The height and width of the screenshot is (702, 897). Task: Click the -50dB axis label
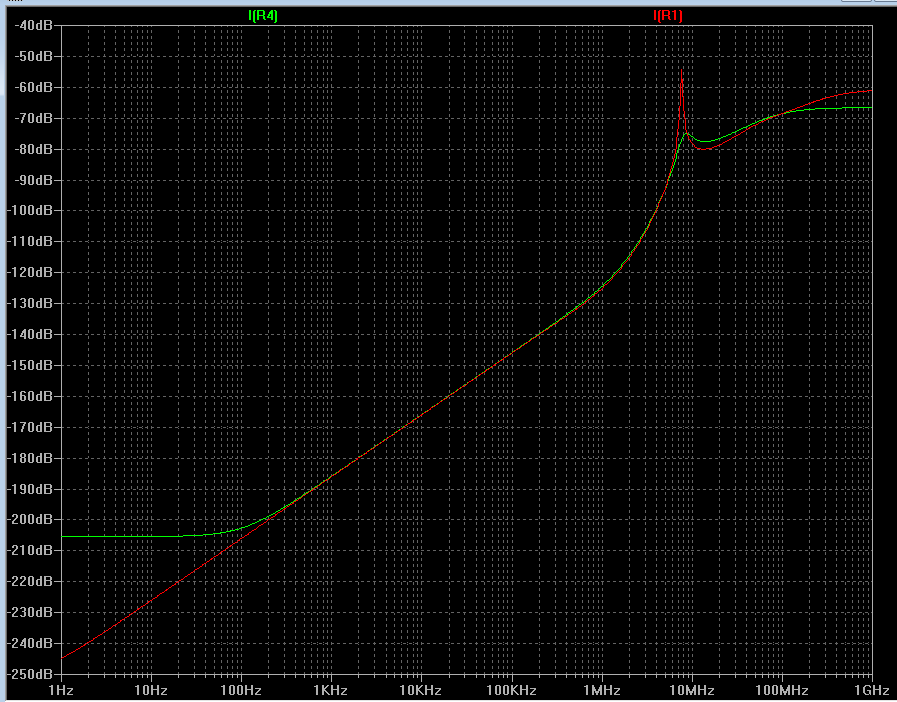32,56
